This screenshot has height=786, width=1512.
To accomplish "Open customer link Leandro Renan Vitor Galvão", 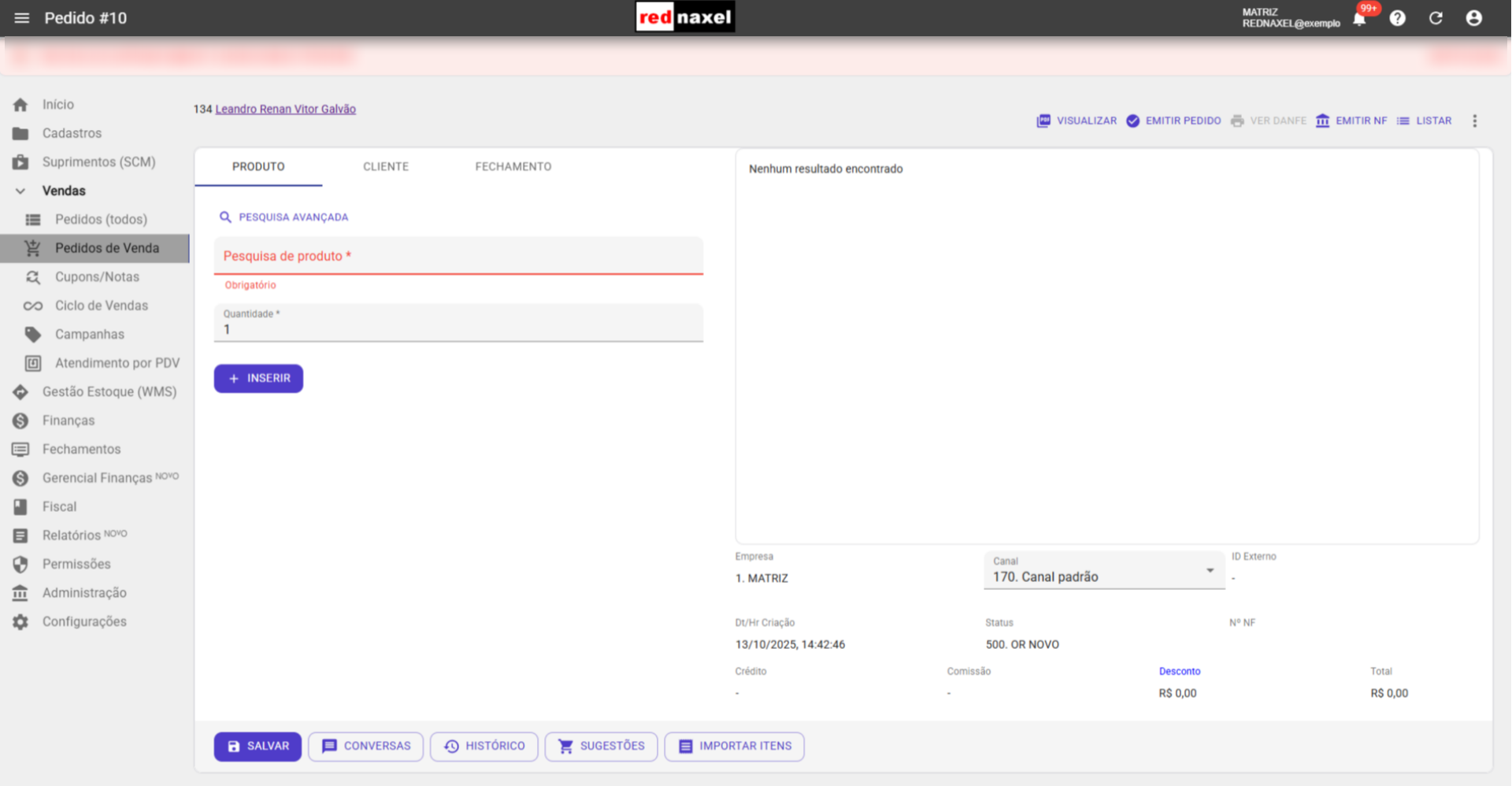I will [x=285, y=109].
